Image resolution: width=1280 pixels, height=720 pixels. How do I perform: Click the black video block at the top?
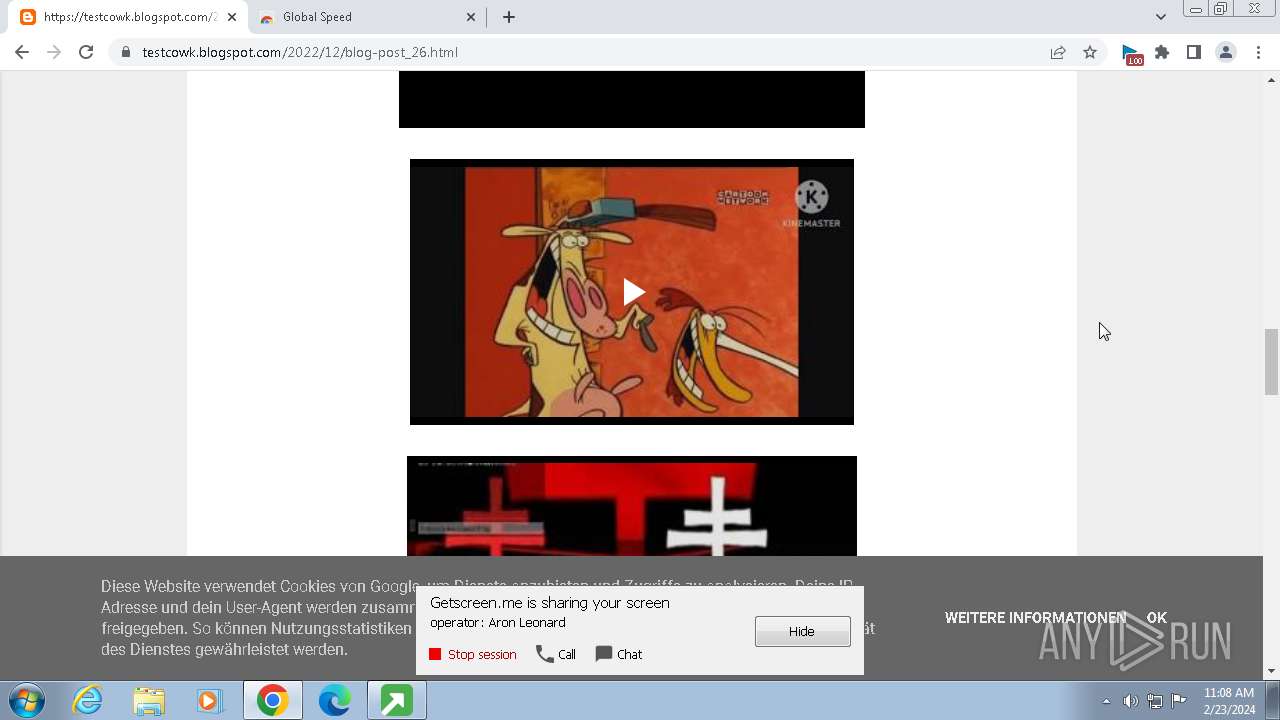(632, 99)
